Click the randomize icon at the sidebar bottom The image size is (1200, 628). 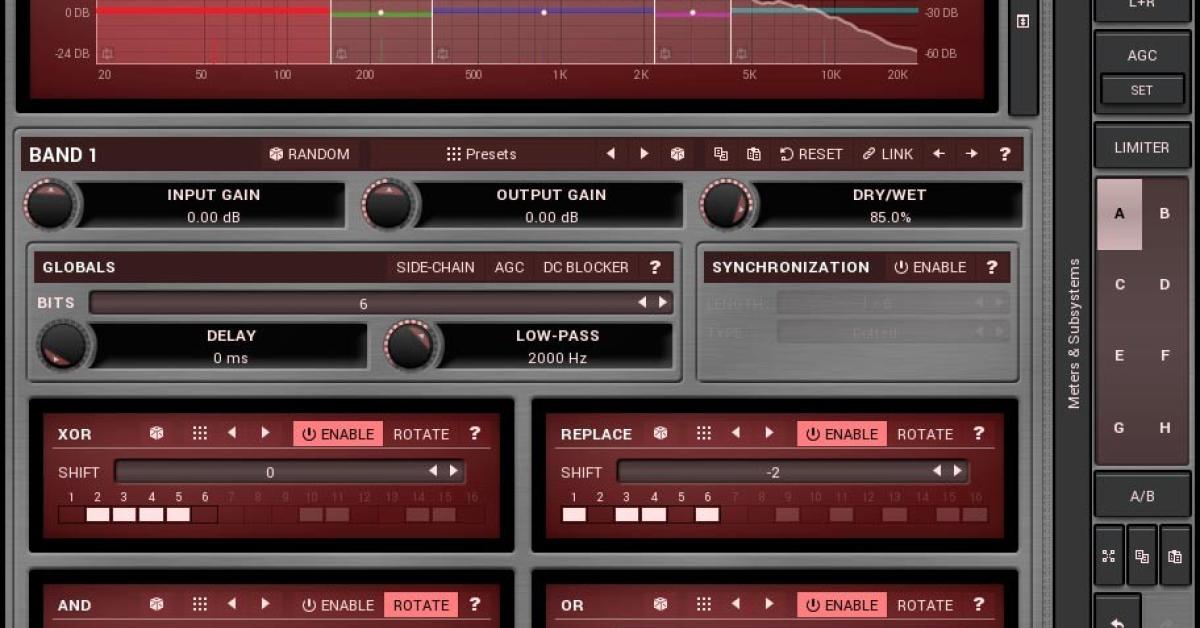pyautogui.click(x=1108, y=557)
